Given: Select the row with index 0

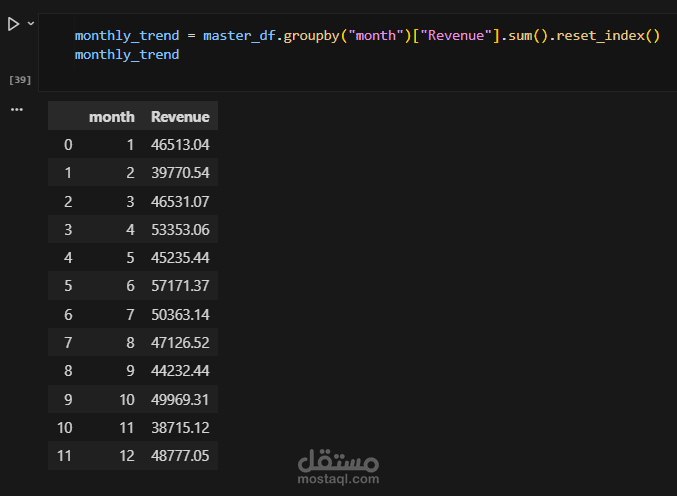Looking at the screenshot, I should pos(68,144).
